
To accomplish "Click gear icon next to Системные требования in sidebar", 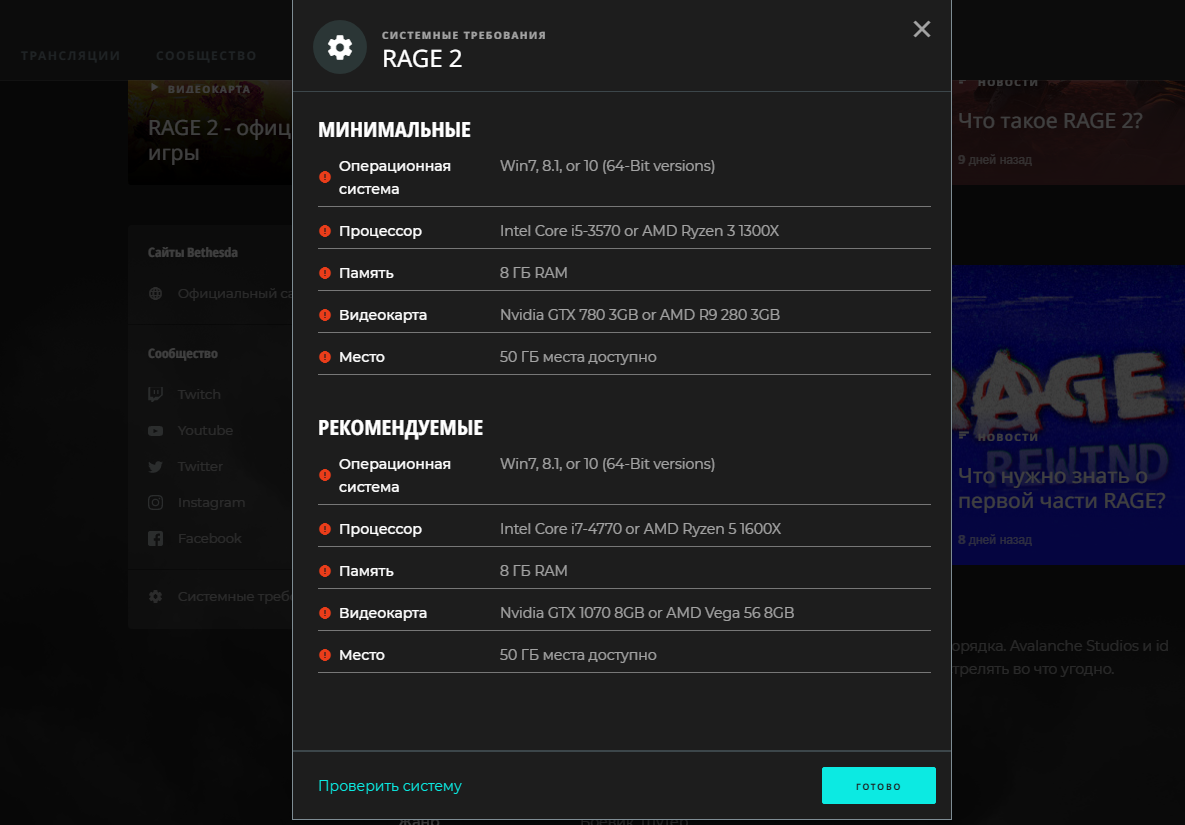I will 156,596.
